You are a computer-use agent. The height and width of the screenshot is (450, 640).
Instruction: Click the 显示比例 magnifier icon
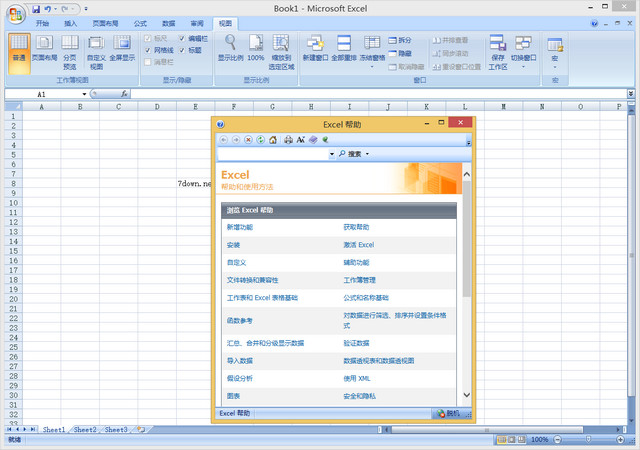(x=229, y=43)
